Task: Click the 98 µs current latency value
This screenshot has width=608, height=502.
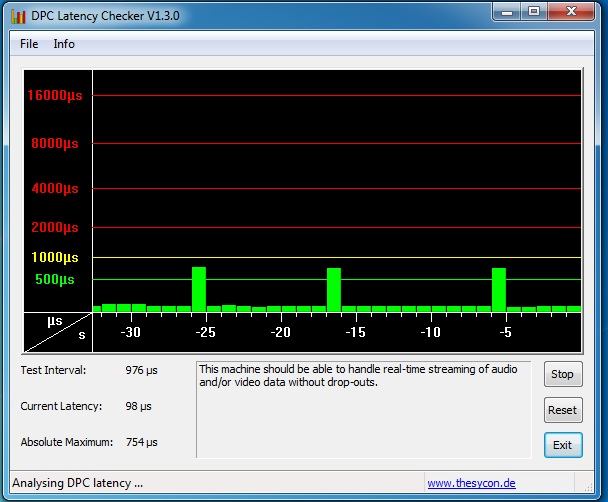Action: click(x=138, y=406)
